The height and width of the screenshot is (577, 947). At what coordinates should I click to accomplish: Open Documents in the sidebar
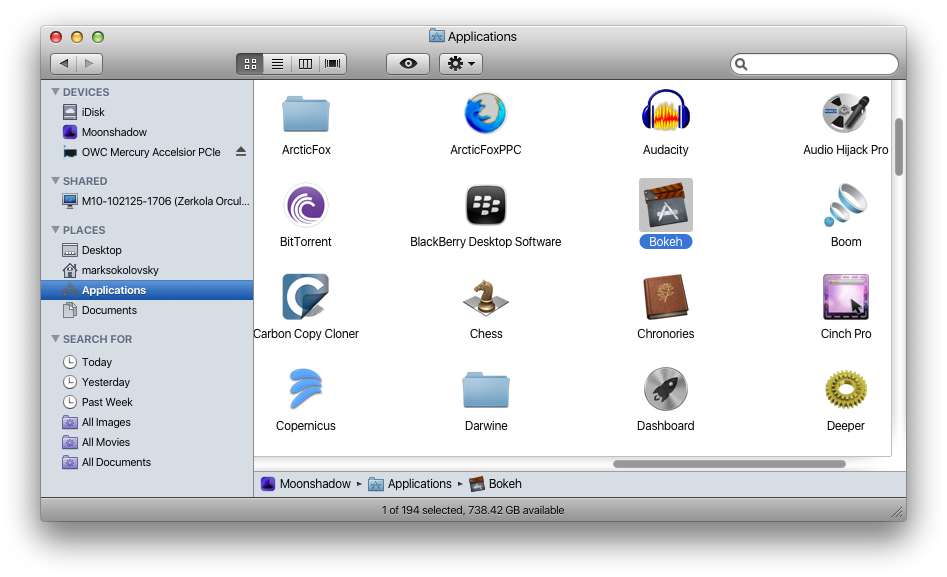[109, 310]
